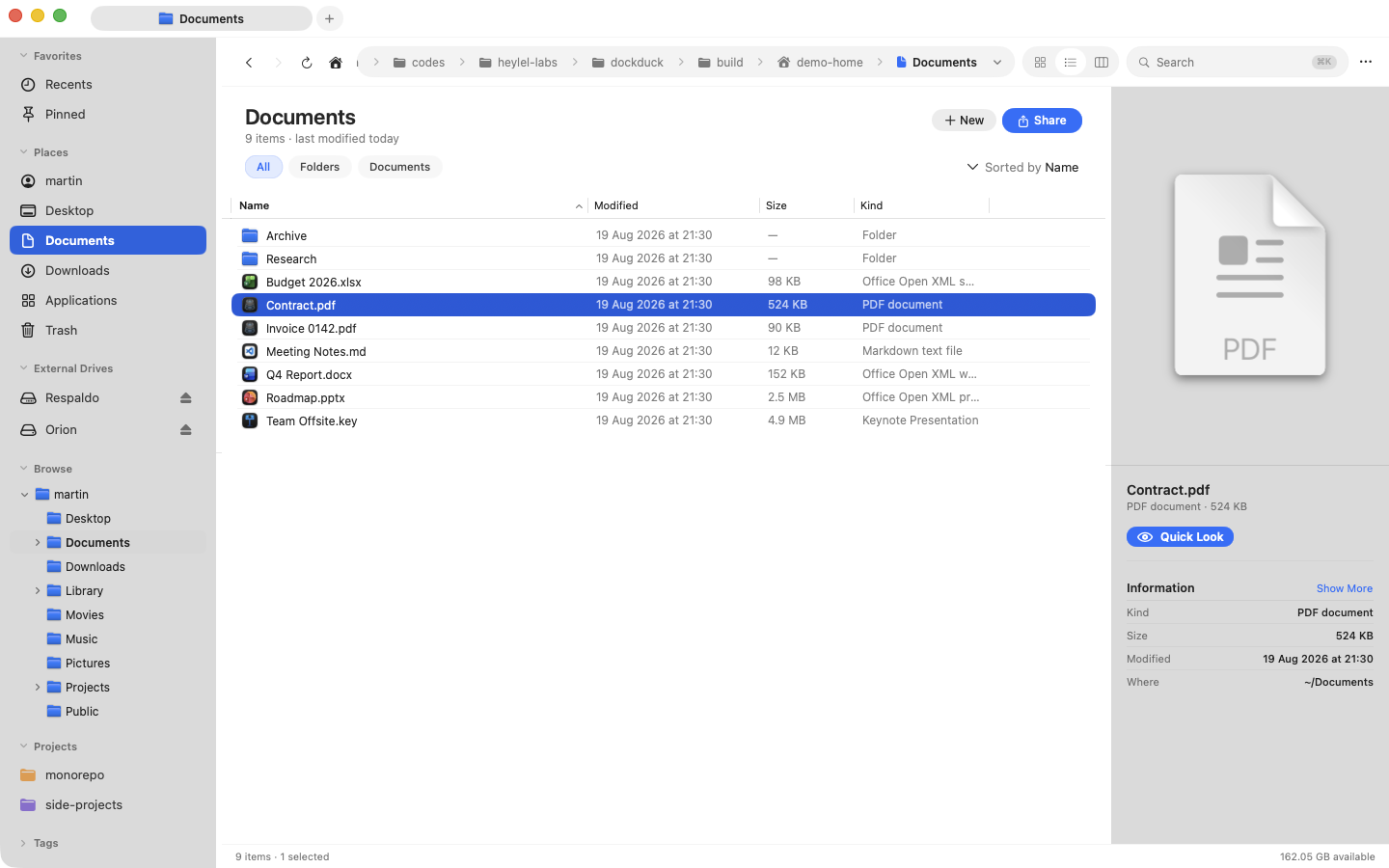
Task: Navigate back with the left arrow
Action: point(249,63)
